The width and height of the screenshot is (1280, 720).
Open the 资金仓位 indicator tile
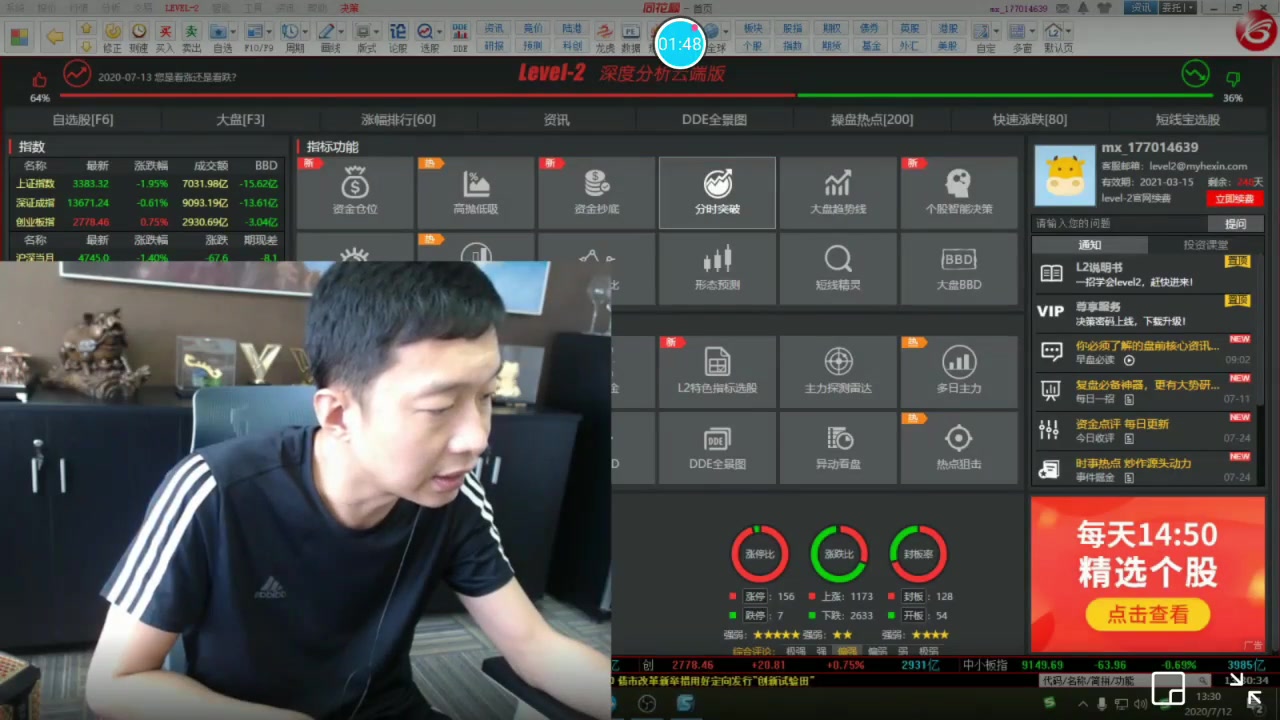[x=355, y=193]
